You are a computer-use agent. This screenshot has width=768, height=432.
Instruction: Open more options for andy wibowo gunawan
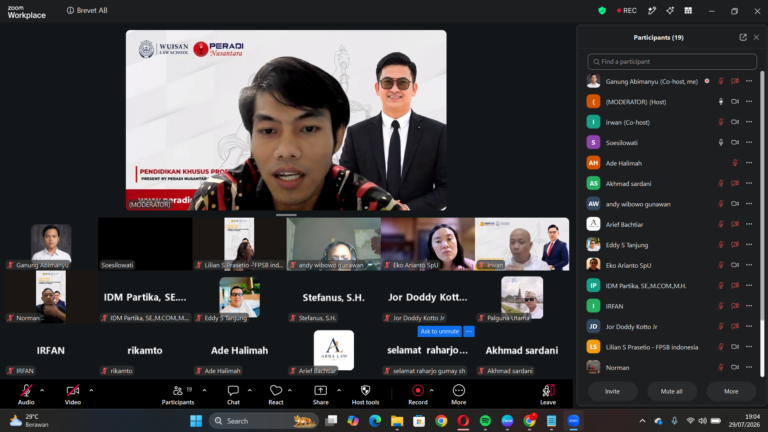click(x=749, y=204)
